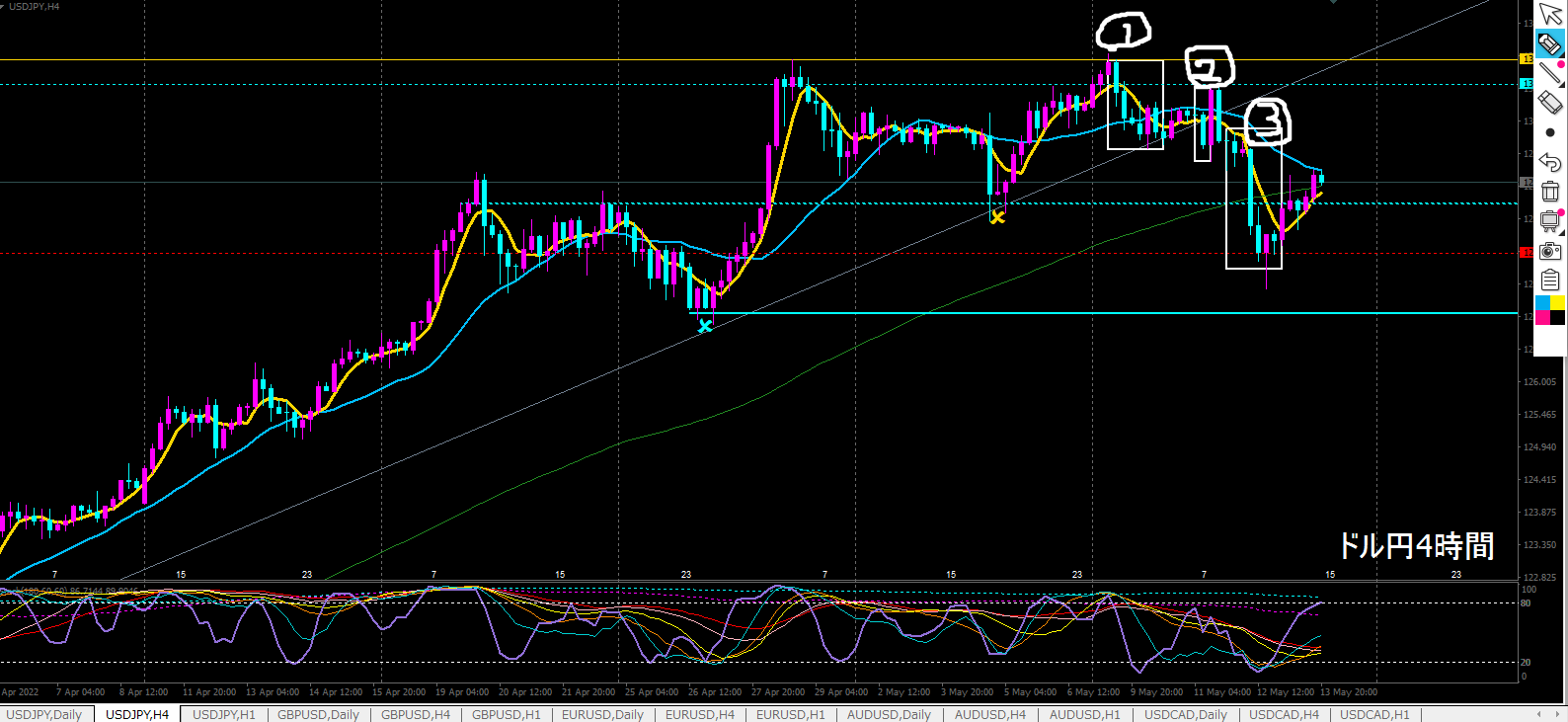
Task: Choose the straight line drawing tool
Action: pos(1550,73)
